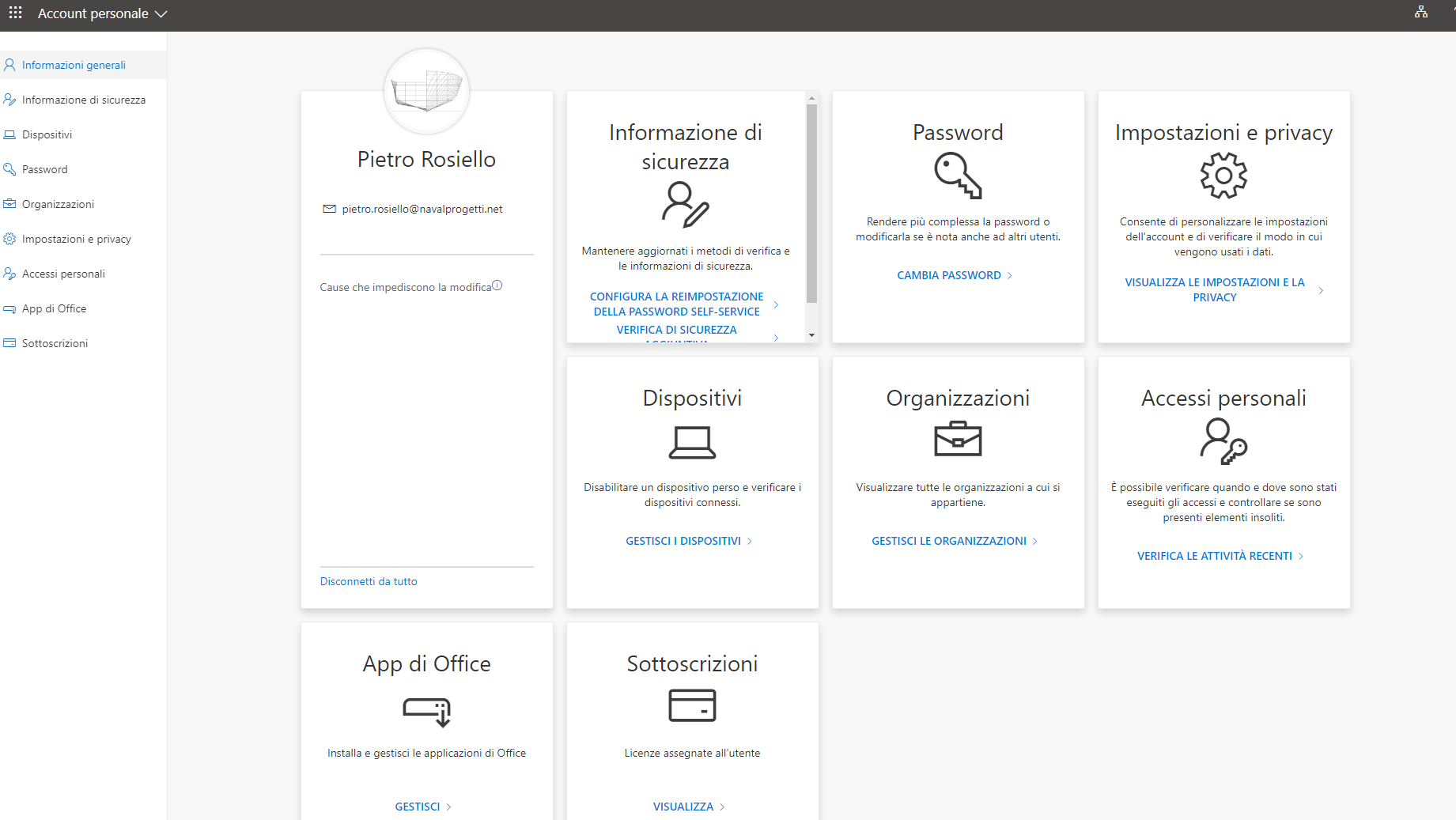Click scroll-up arrow in Informazione di sicurezza card

(x=811, y=99)
